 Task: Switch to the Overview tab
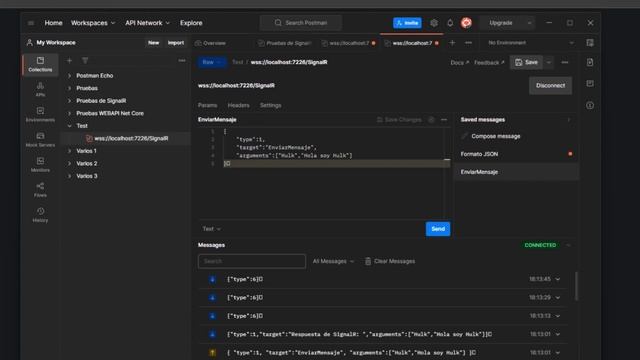pyautogui.click(x=211, y=43)
